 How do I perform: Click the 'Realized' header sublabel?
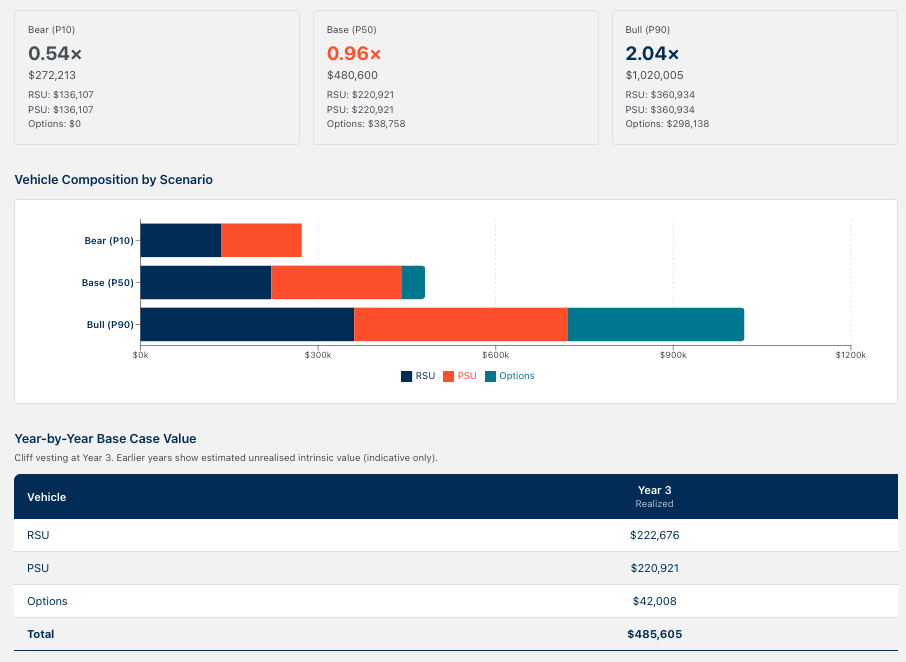tap(654, 504)
